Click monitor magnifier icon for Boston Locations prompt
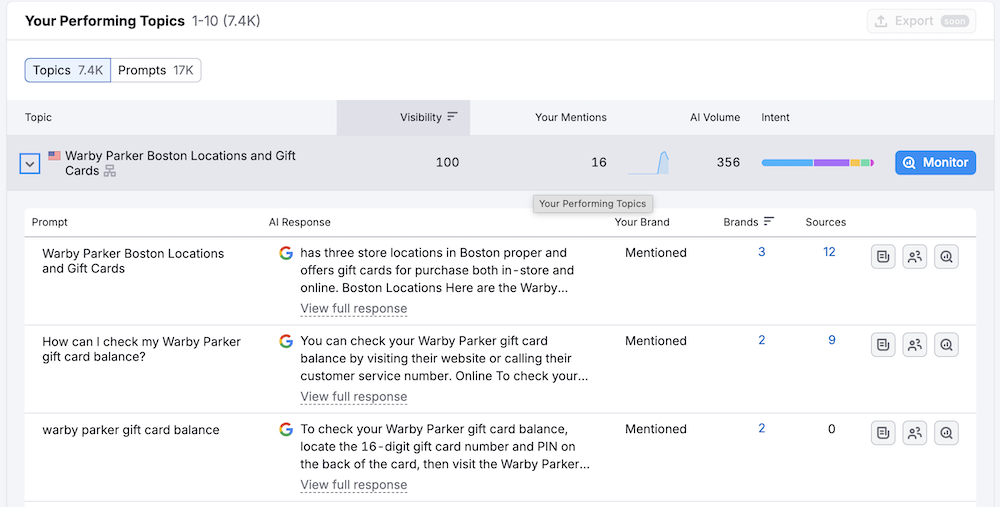The width and height of the screenshot is (1000, 507). pos(946,256)
